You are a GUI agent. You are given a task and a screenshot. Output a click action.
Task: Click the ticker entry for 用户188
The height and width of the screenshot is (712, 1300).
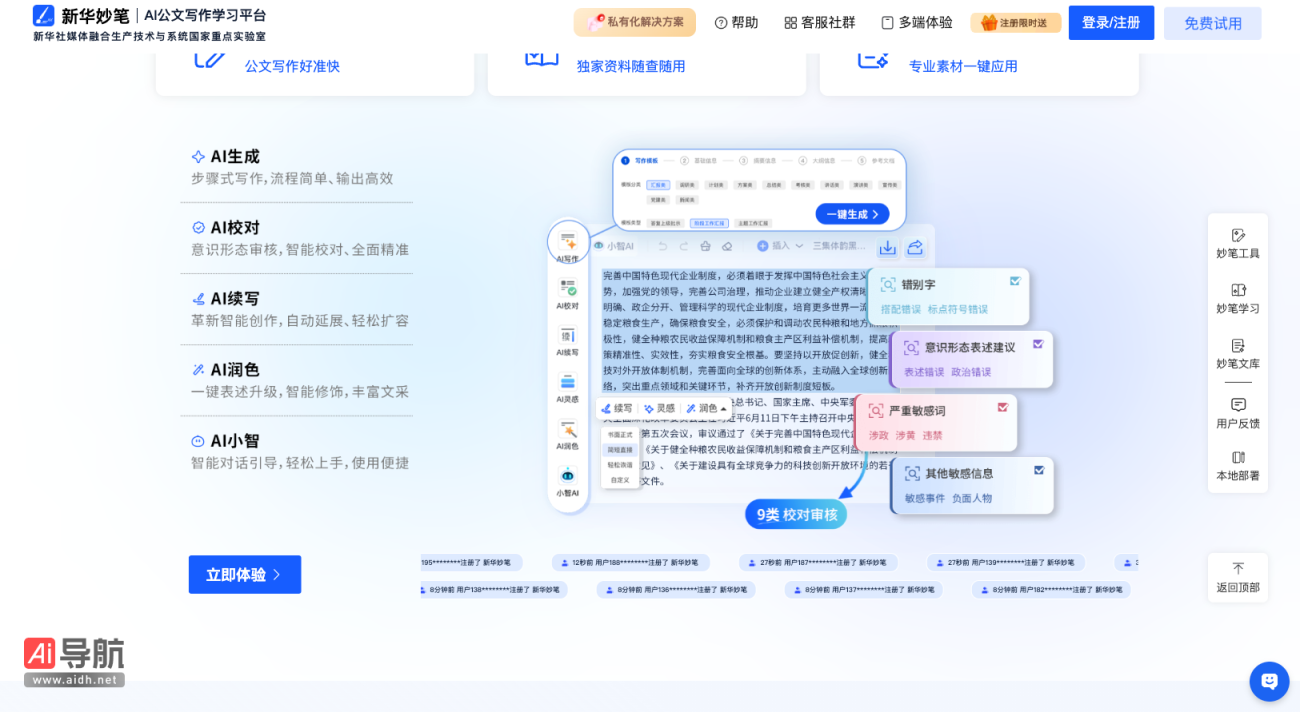pyautogui.click(x=631, y=563)
